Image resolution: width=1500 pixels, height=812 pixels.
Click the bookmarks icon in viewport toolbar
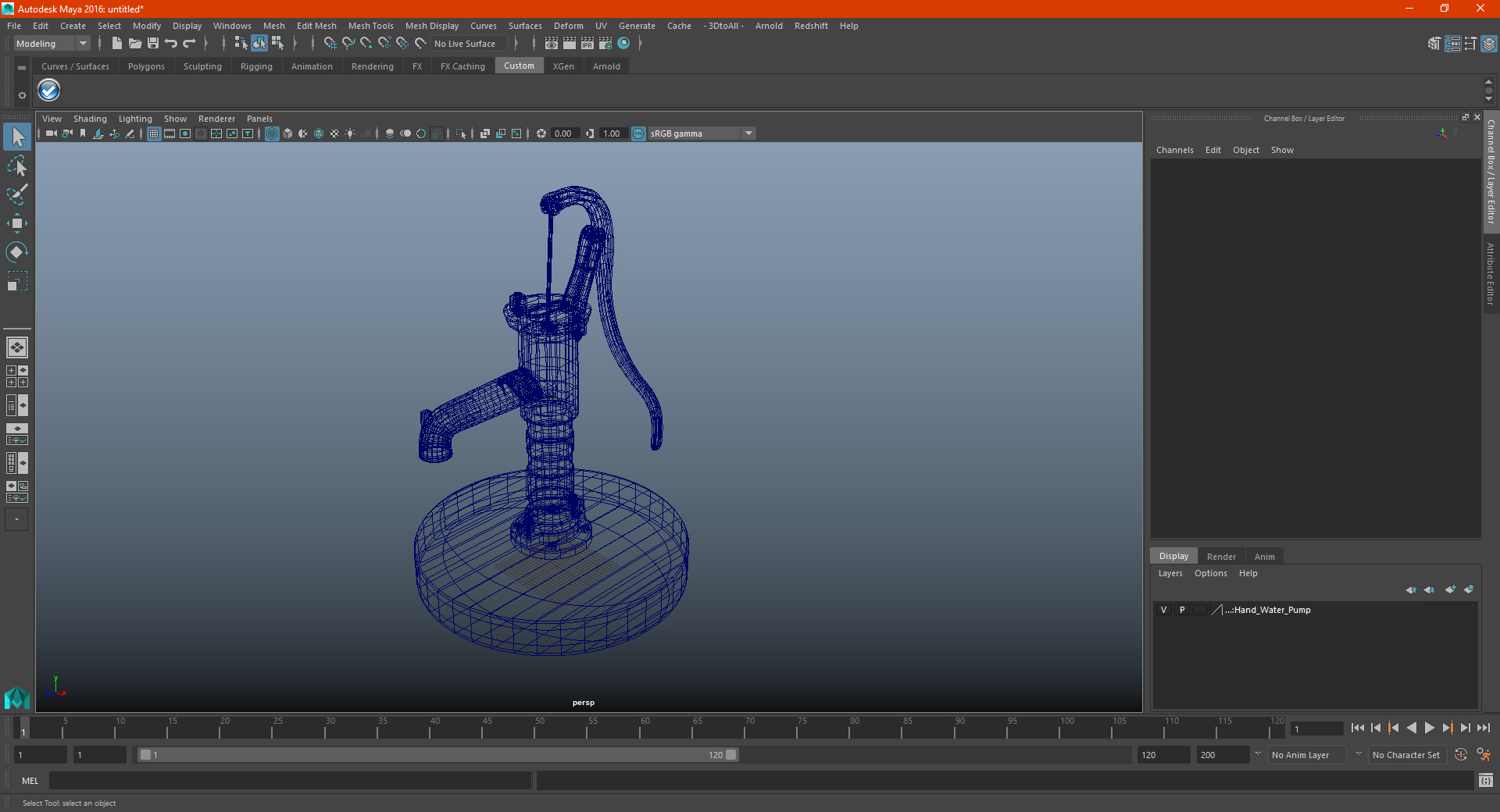[x=83, y=134]
